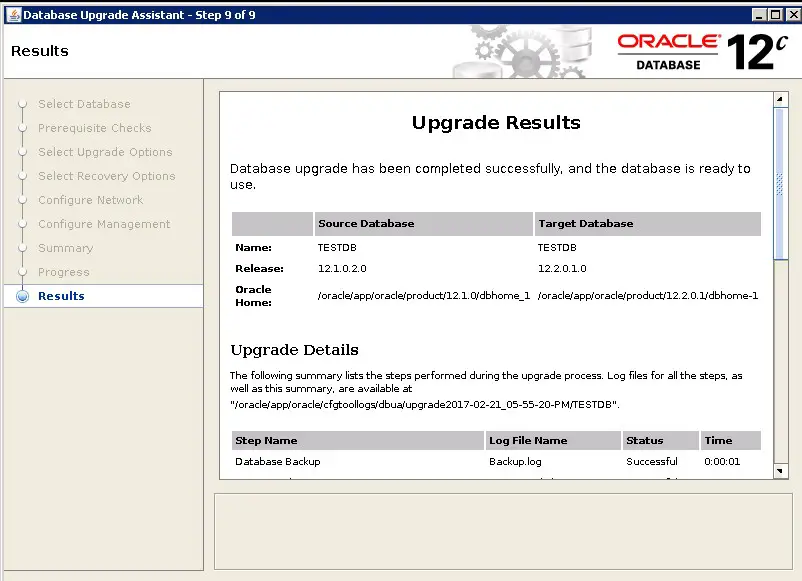
Task: Click the Source Database column header
Action: (x=424, y=224)
